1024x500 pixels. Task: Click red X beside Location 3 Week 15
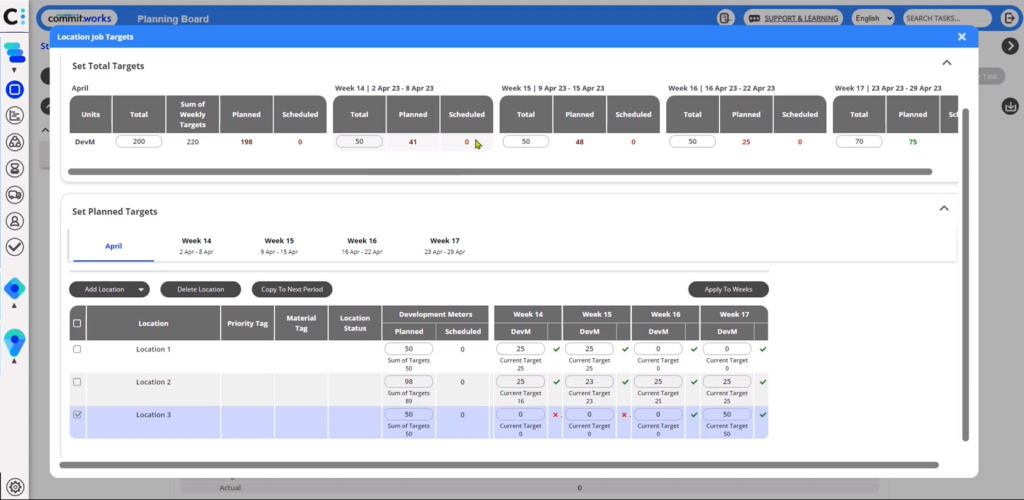(624, 414)
